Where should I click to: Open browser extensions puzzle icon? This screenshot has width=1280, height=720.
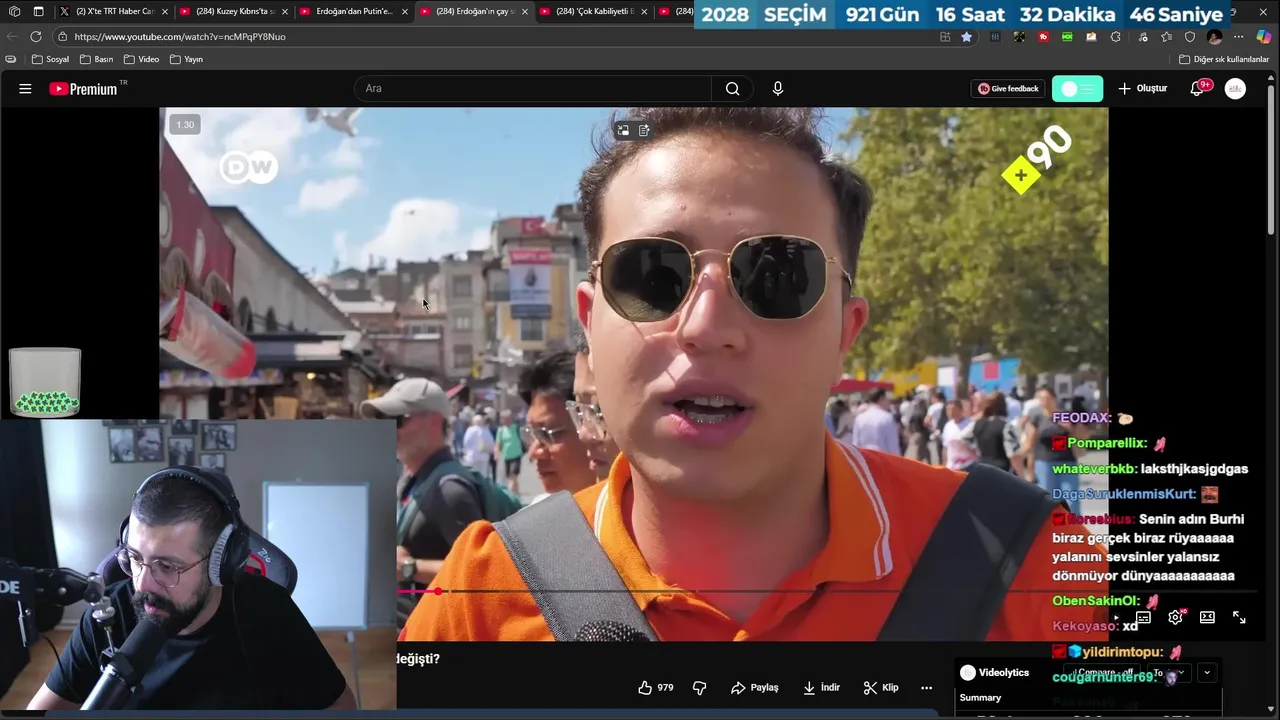pyautogui.click(x=1116, y=36)
